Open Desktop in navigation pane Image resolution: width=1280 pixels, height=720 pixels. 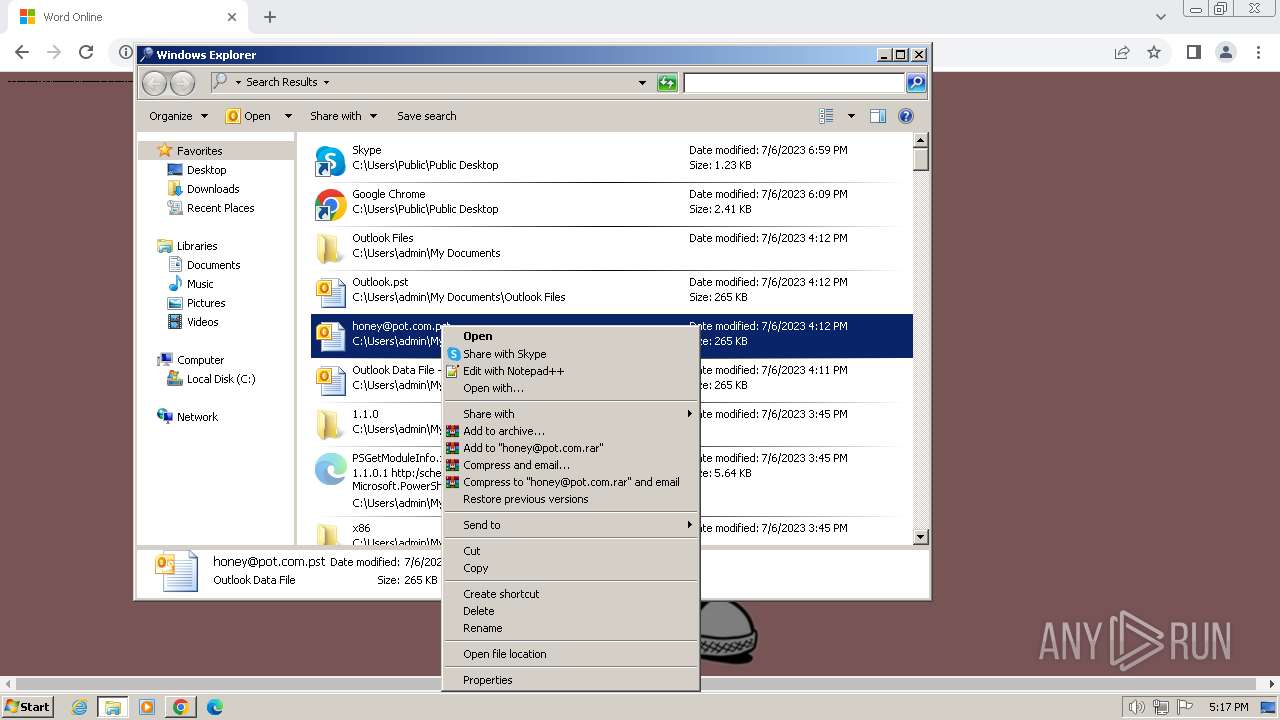206,170
